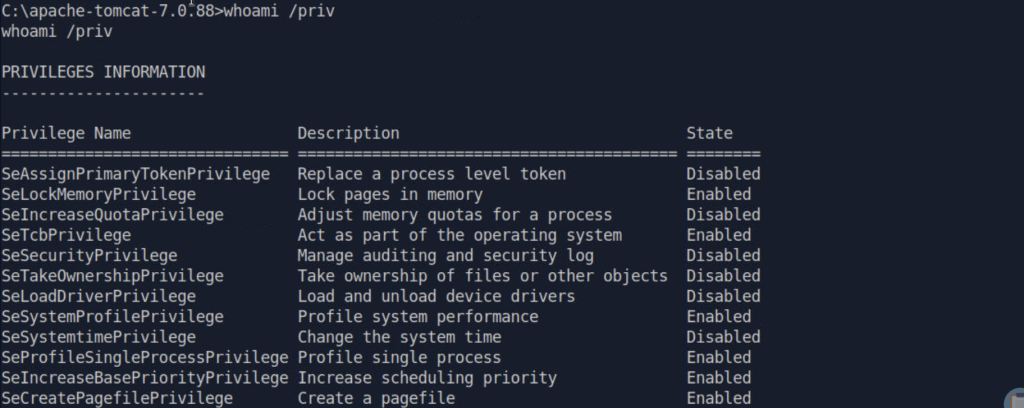
Task: Click the prompt line 'whoami /priv' command
Action: [279, 12]
